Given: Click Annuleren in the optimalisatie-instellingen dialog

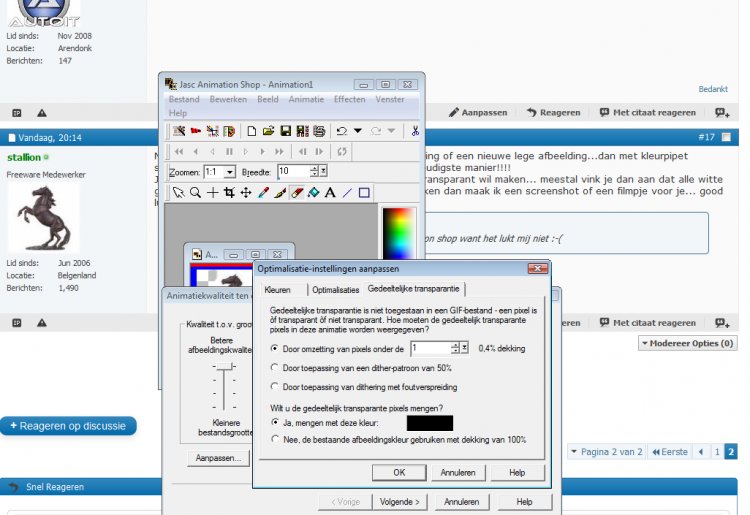Looking at the screenshot, I should coord(458,472).
